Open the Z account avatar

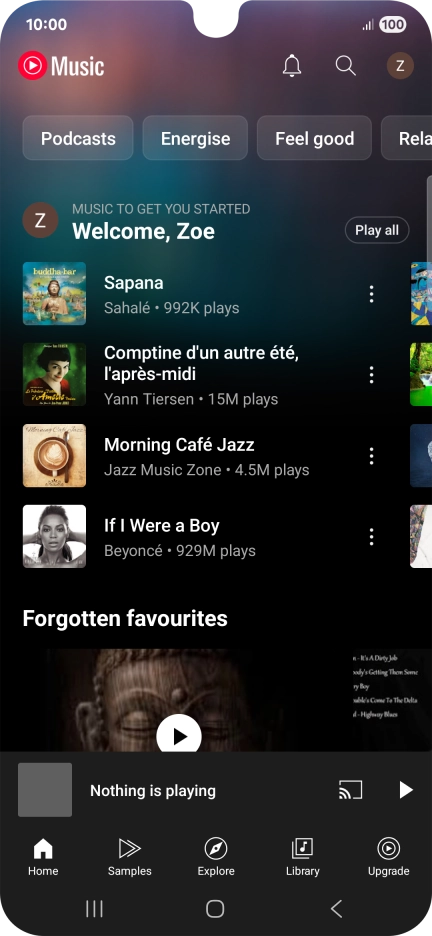(400, 66)
